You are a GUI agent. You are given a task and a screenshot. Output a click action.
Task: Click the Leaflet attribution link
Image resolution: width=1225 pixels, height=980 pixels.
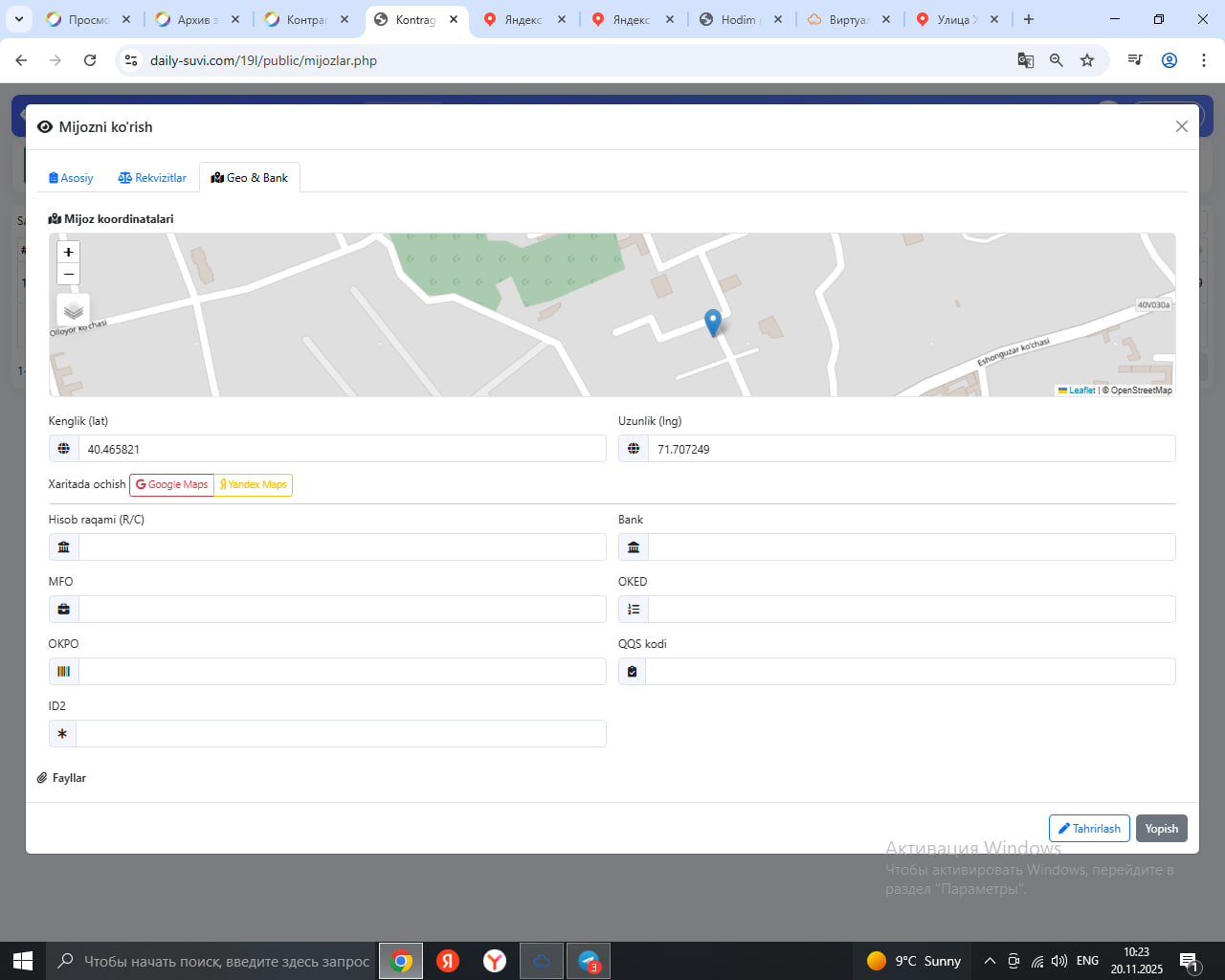point(1080,390)
